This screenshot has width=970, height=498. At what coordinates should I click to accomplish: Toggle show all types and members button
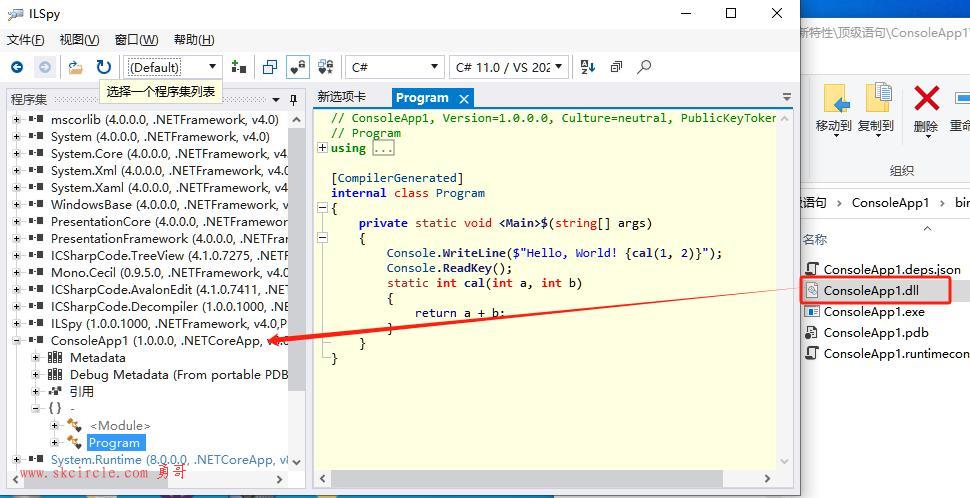click(326, 67)
